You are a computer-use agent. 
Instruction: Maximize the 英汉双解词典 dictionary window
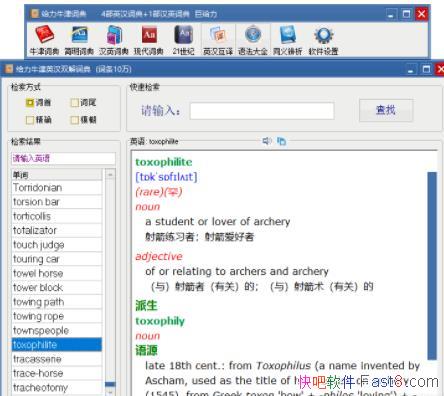426,69
